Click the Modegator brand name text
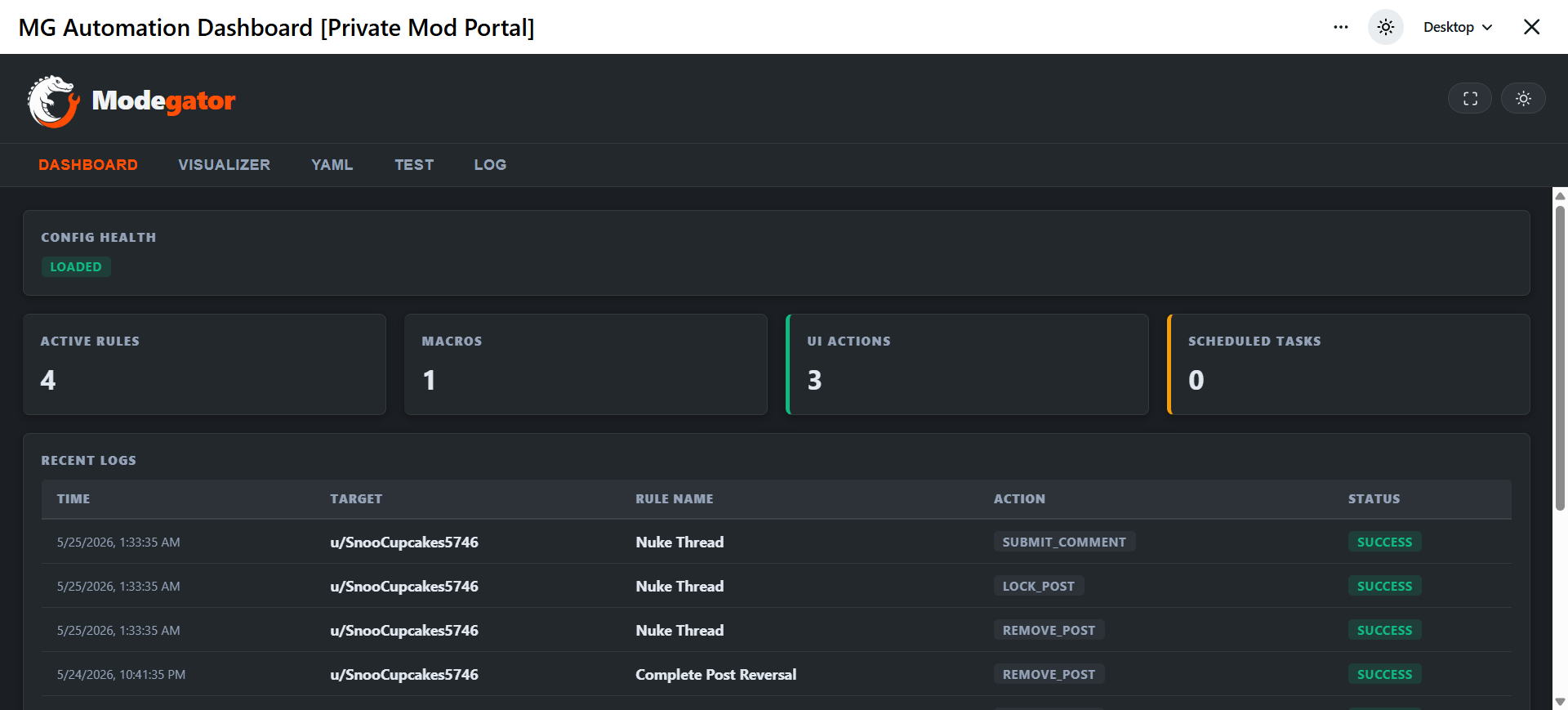This screenshot has height=710, width=1568. 163,100
